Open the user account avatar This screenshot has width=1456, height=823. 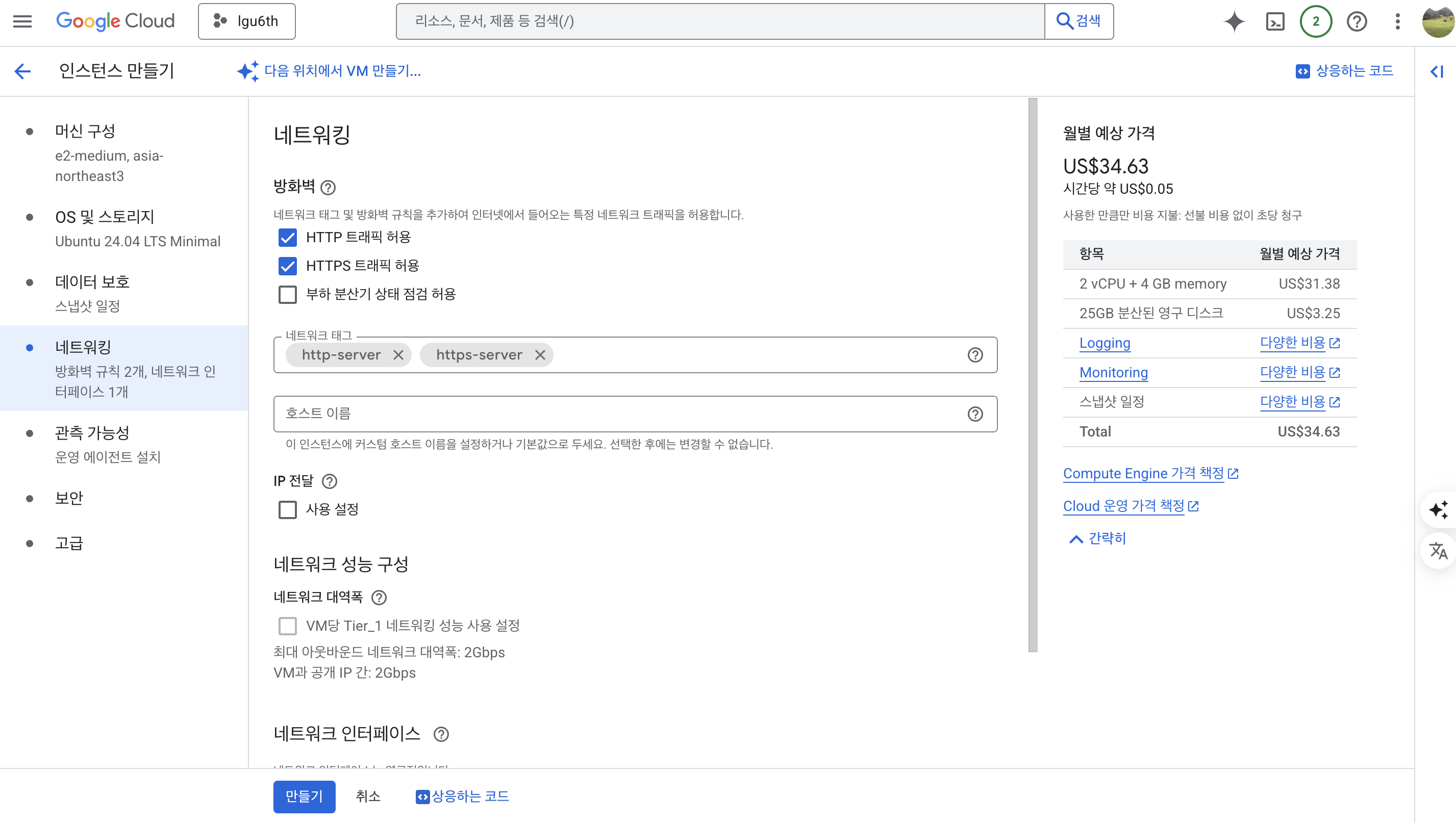(x=1438, y=21)
